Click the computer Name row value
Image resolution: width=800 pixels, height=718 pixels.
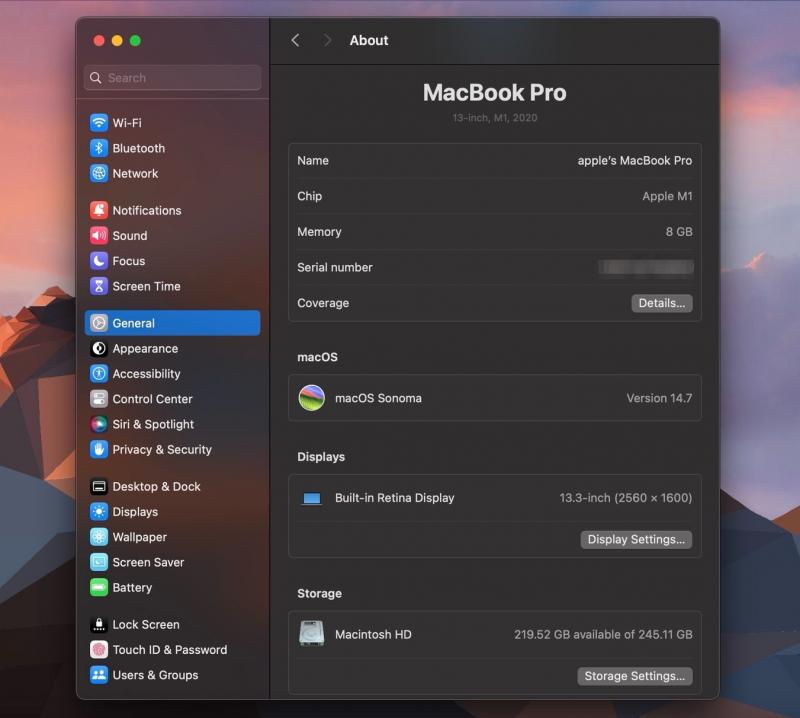pos(634,160)
